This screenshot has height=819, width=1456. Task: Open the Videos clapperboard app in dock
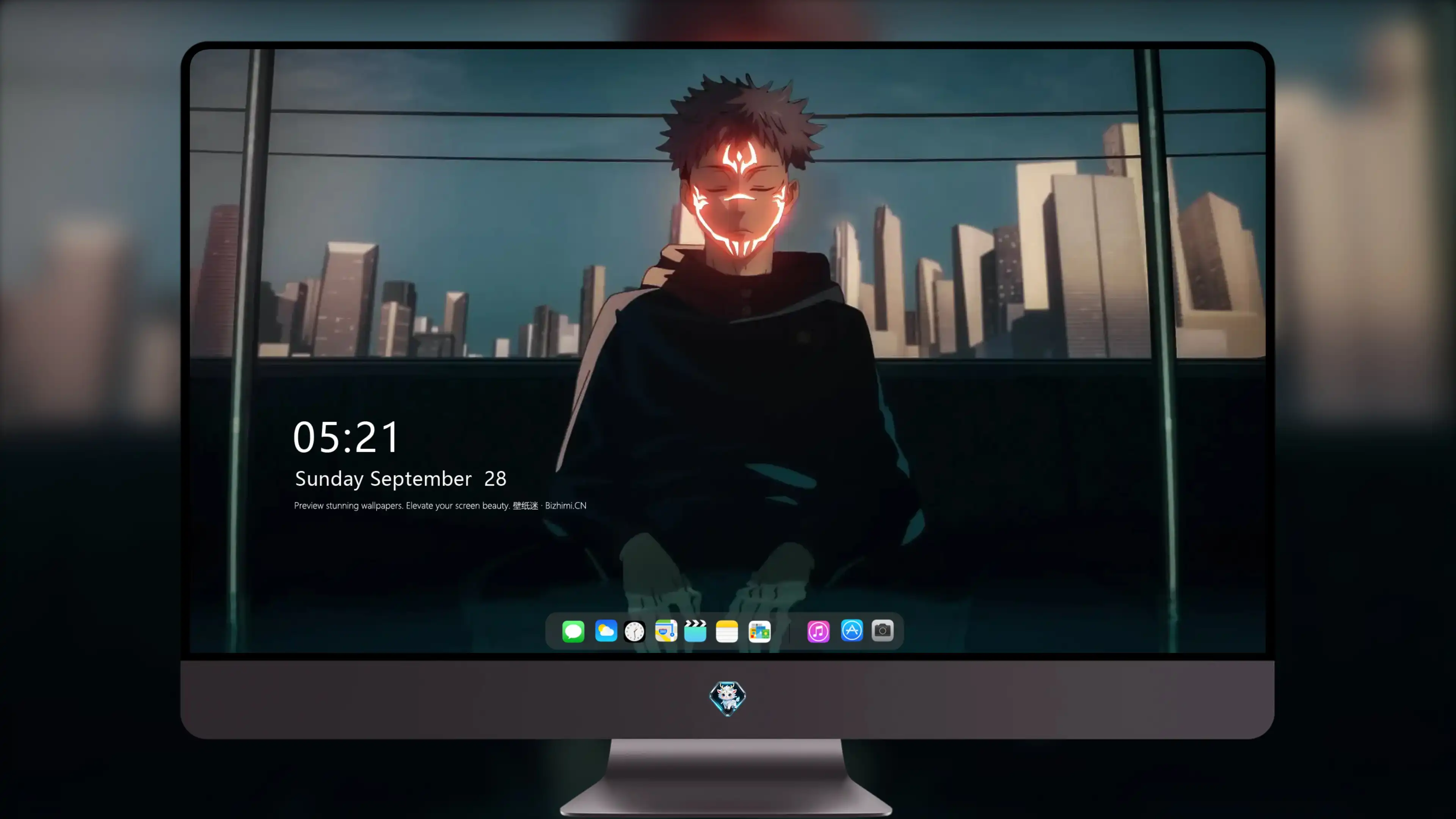pyautogui.click(x=695, y=631)
